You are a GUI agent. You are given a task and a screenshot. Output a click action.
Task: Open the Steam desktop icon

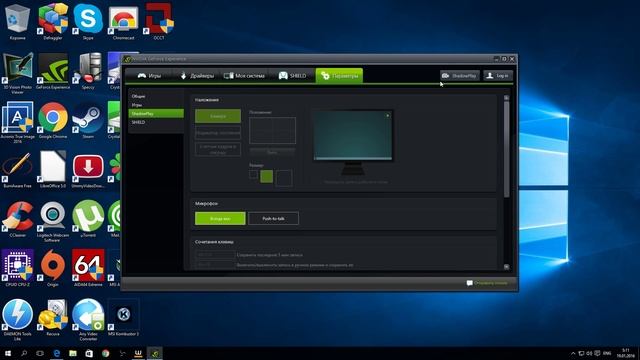click(x=88, y=120)
